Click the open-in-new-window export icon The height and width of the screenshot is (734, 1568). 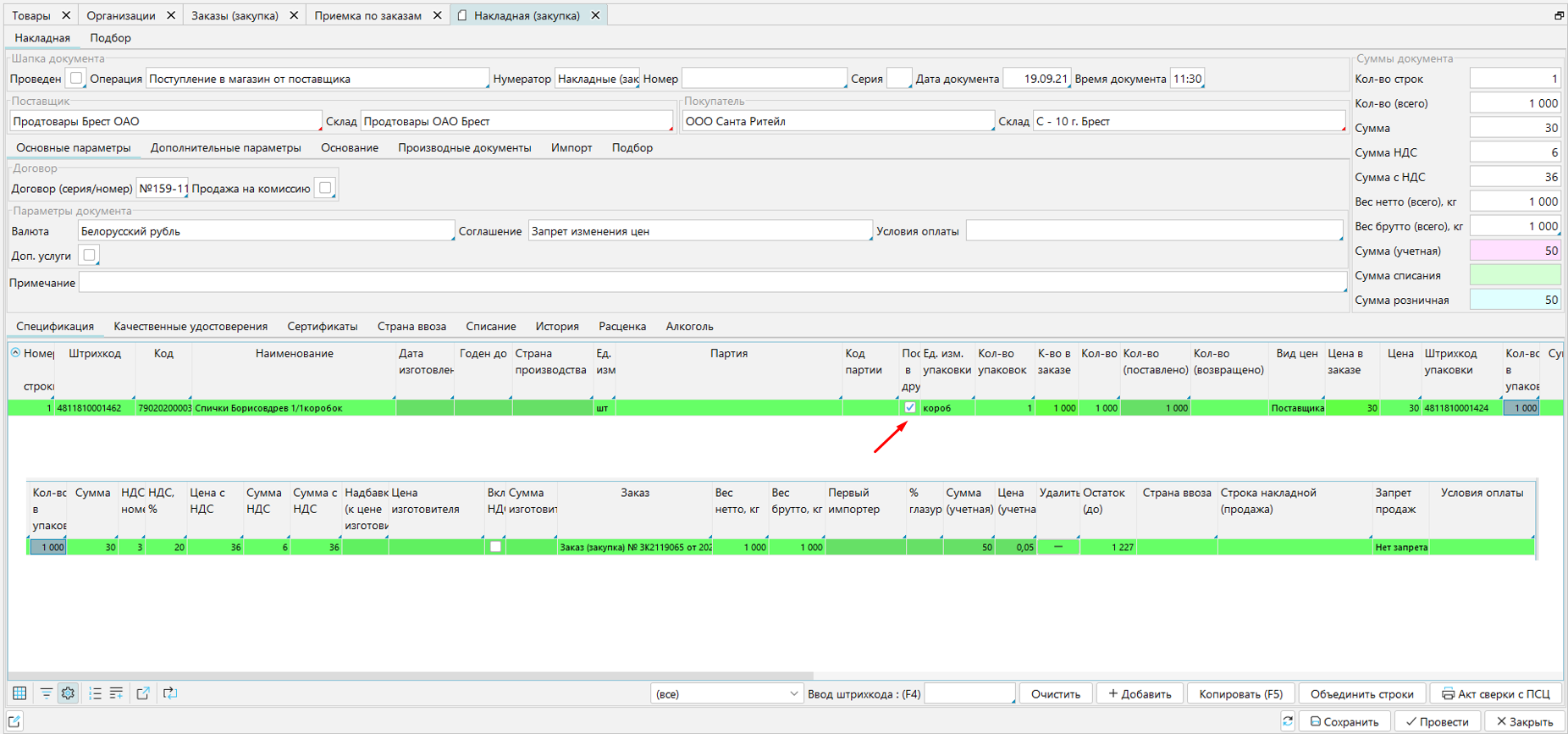[x=143, y=693]
